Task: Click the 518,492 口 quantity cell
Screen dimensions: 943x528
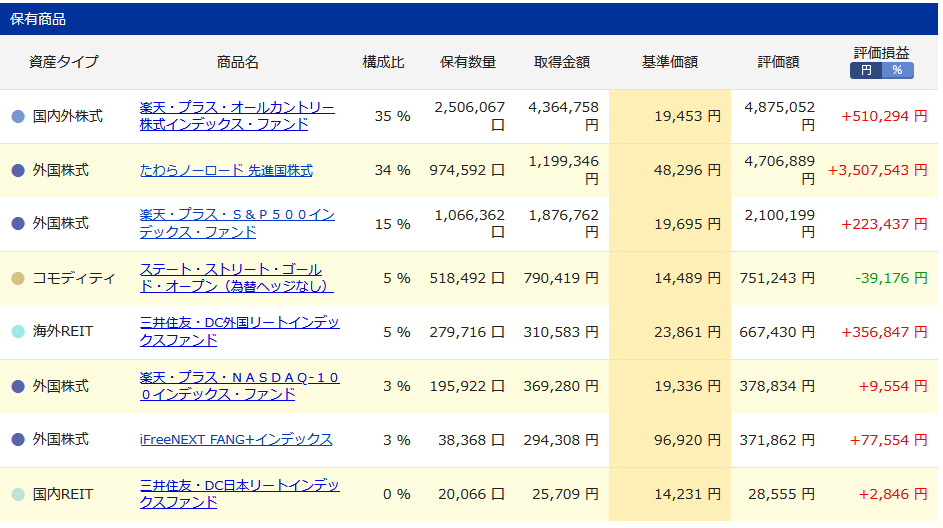Action: 467,278
